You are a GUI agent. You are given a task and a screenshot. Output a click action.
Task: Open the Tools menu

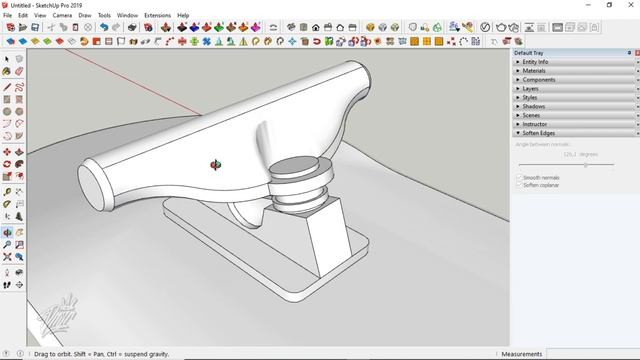click(x=104, y=16)
